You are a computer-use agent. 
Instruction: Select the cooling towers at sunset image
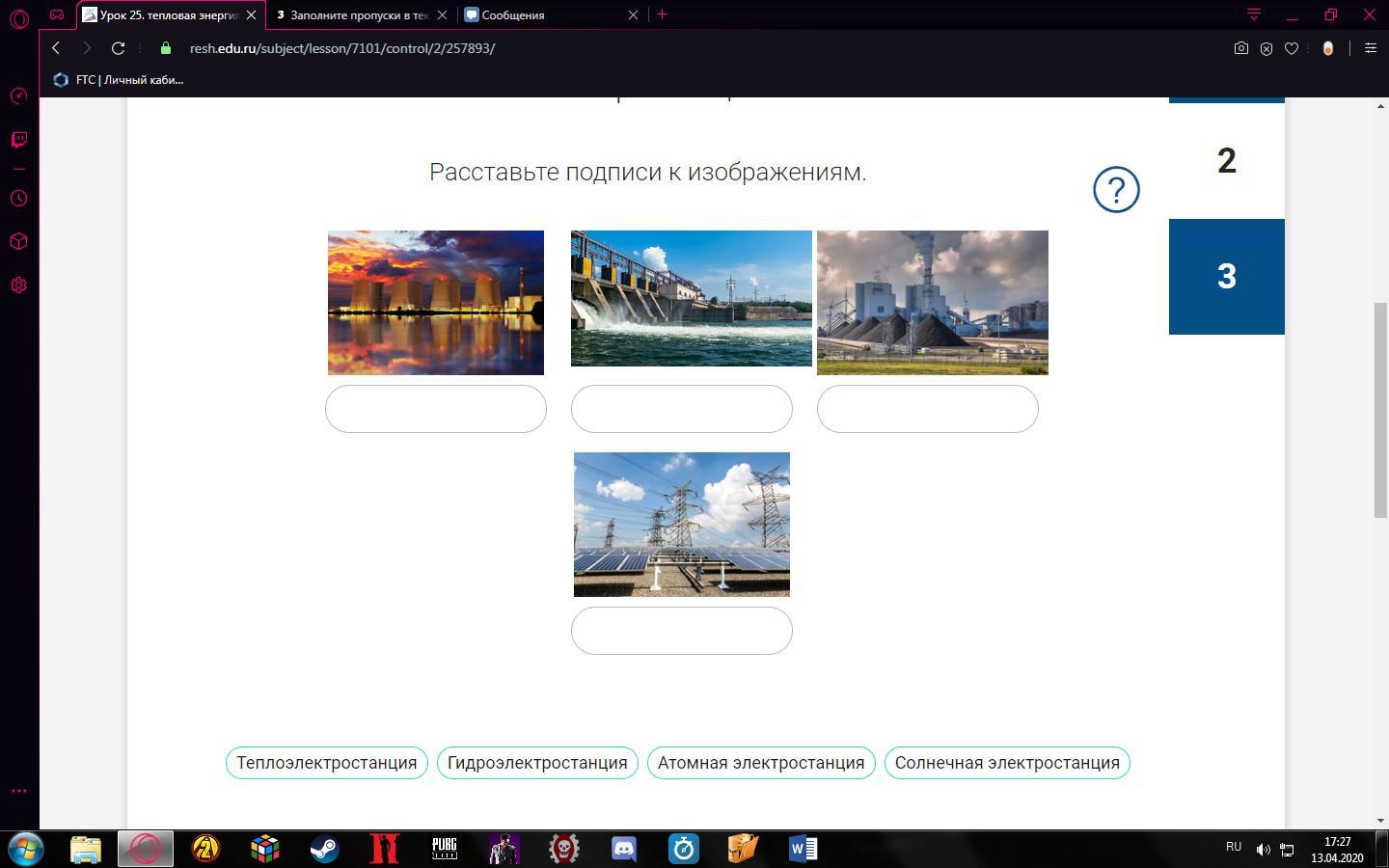[436, 303]
